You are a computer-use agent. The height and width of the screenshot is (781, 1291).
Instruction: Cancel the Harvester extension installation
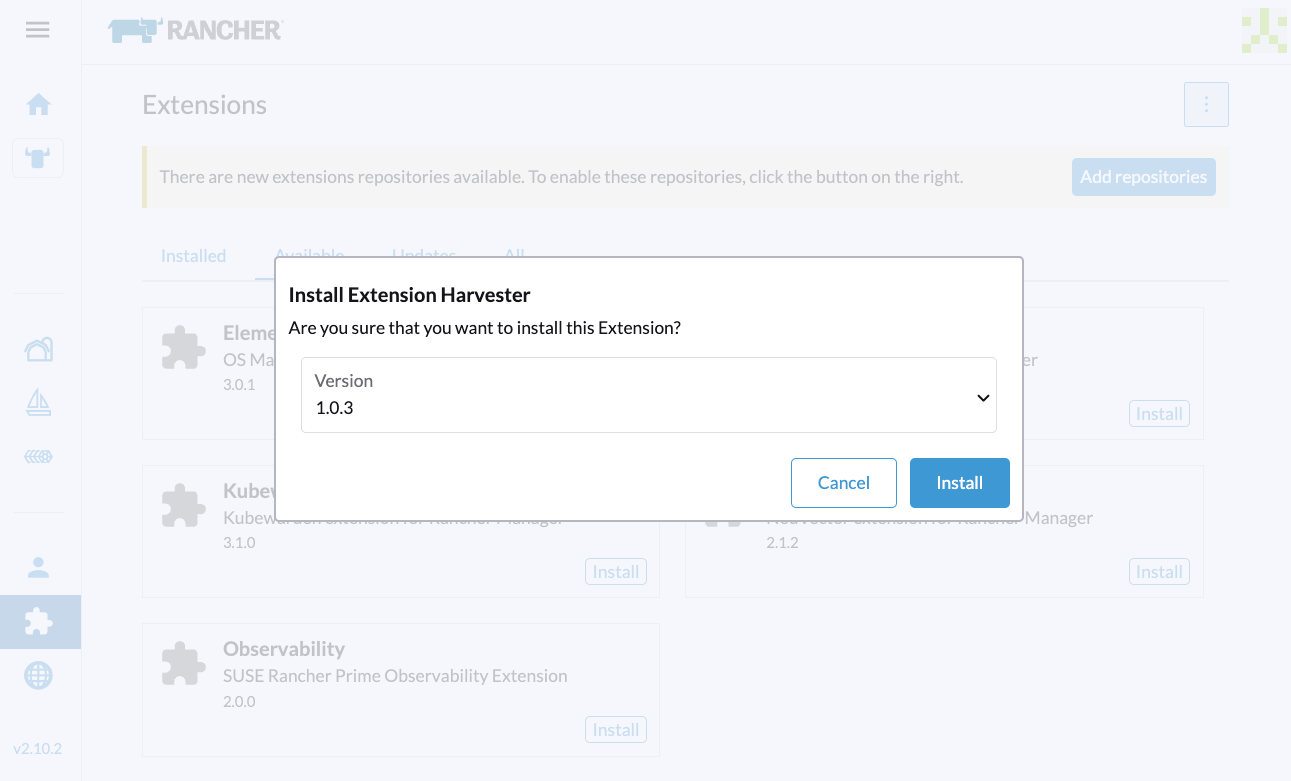(843, 482)
